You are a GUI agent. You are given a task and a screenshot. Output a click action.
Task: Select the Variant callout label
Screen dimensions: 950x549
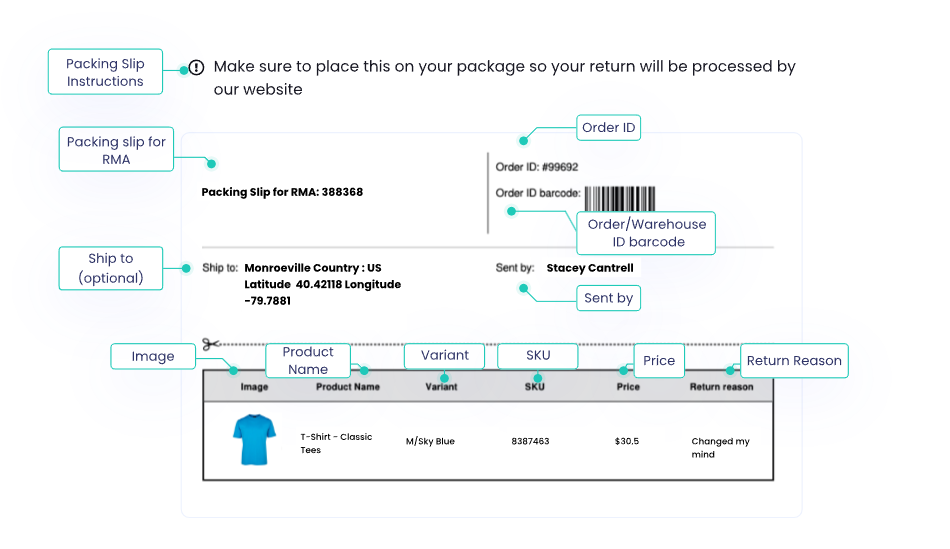tap(445, 355)
